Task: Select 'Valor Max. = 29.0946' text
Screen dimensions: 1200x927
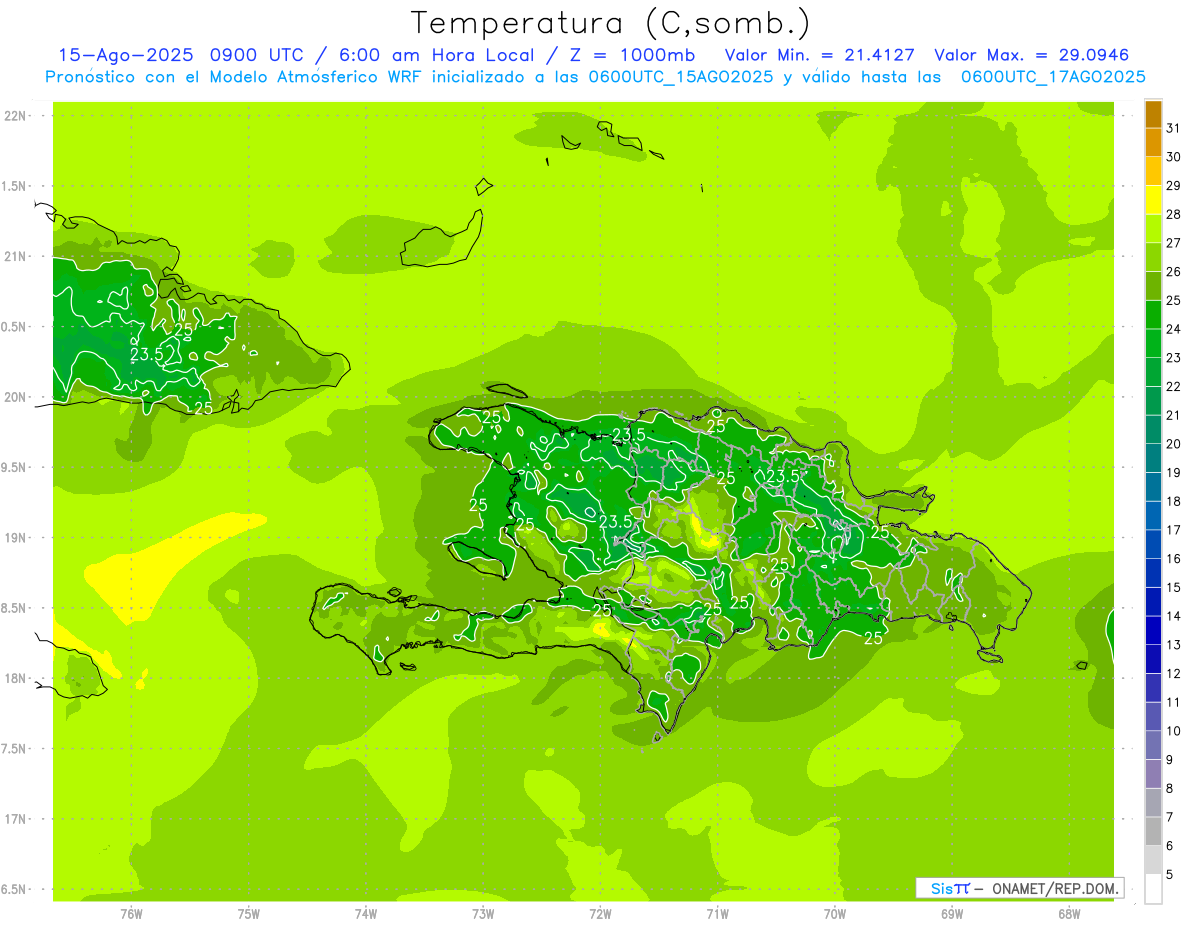Action: pyautogui.click(x=1032, y=55)
